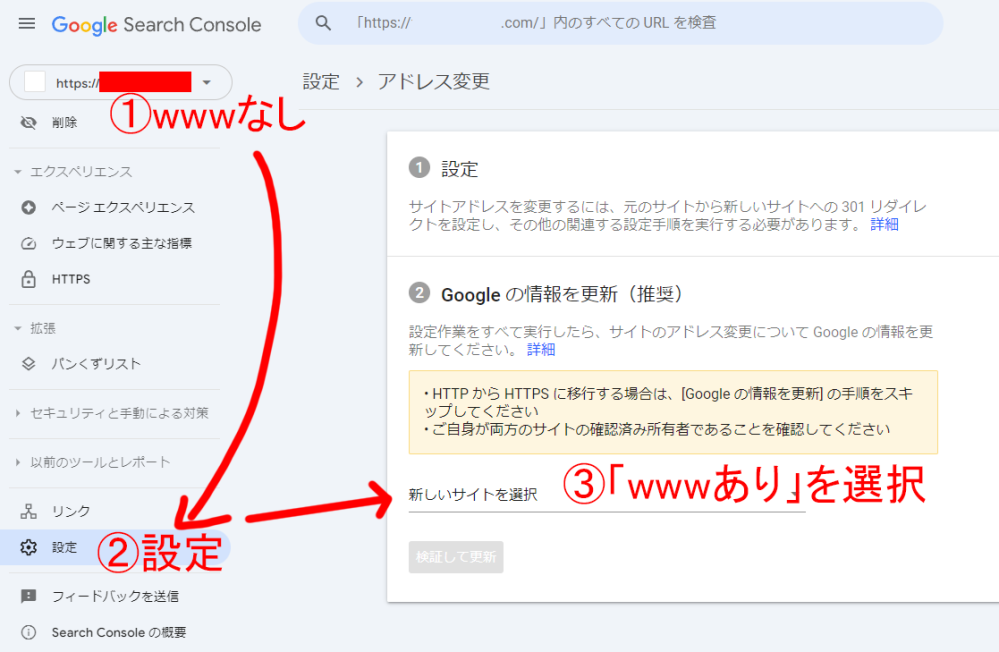
Task: Click the パンくずリスト layers icon
Action: [x=29, y=364]
